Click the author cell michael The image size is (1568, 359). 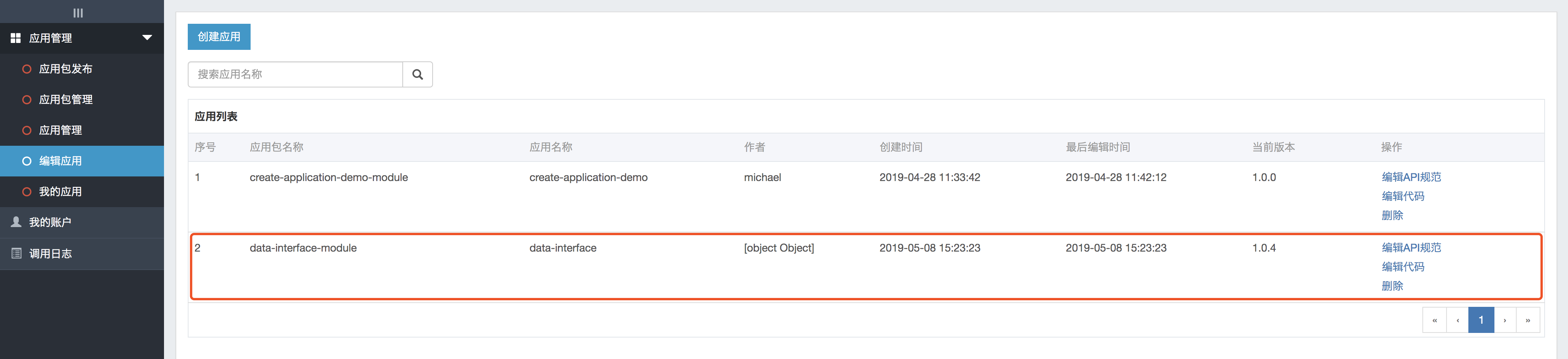(x=762, y=177)
